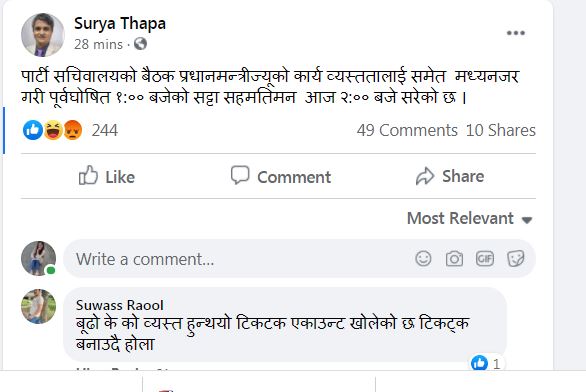Viewport: 586px width, 392px height.
Task: Share this post
Action: pyautogui.click(x=450, y=176)
